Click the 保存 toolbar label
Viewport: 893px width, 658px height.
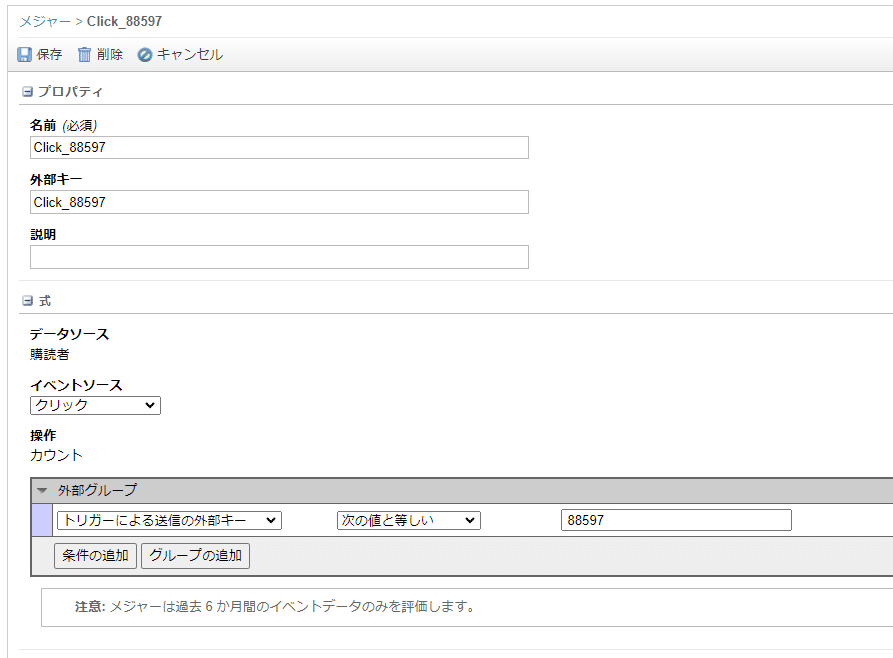(49, 55)
